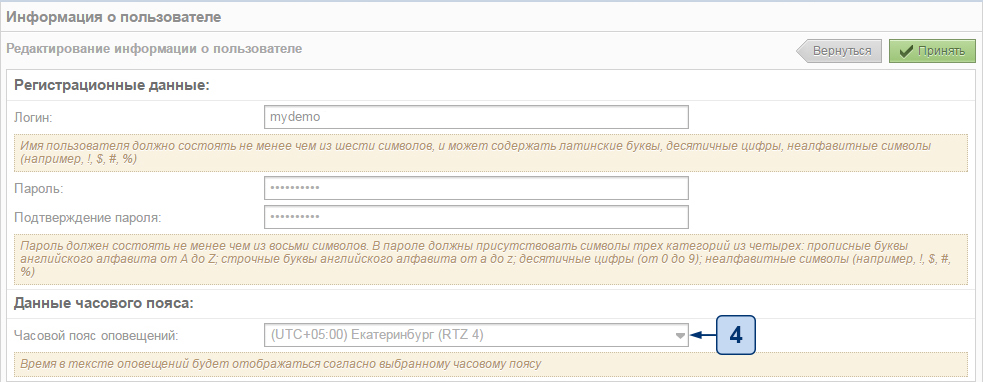983x382 pixels.
Task: Click Редактирование информации о пользователе heading
Action: pyautogui.click(x=154, y=48)
